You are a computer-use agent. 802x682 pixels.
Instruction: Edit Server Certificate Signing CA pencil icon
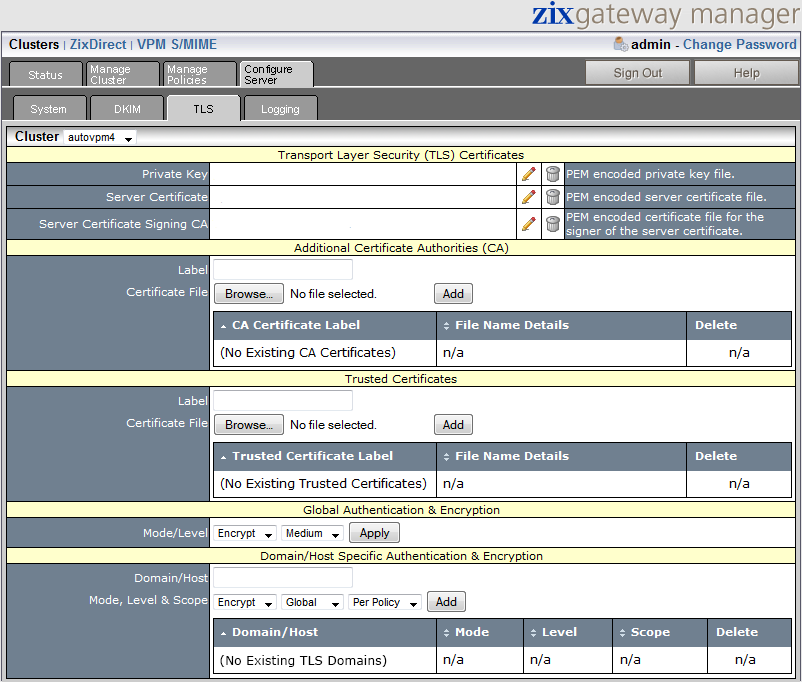529,224
